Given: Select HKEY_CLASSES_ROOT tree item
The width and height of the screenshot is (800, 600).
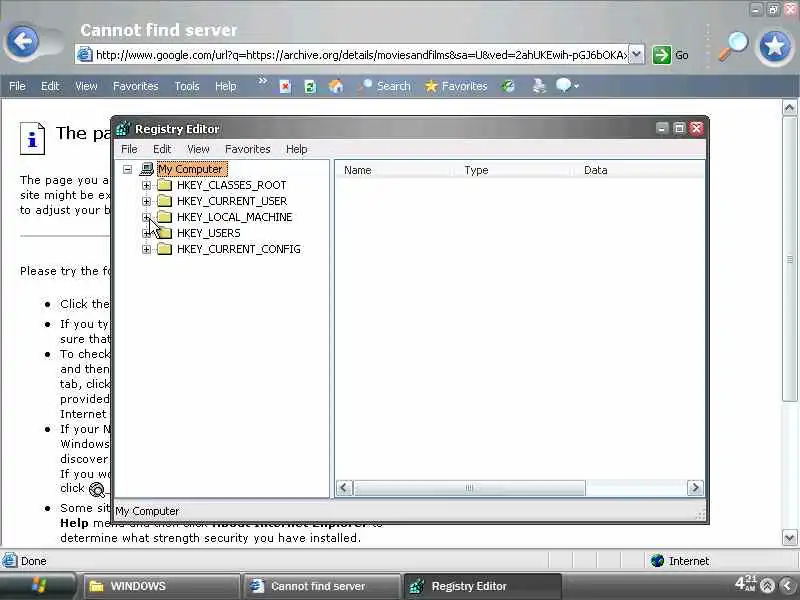Looking at the screenshot, I should click(x=232, y=185).
